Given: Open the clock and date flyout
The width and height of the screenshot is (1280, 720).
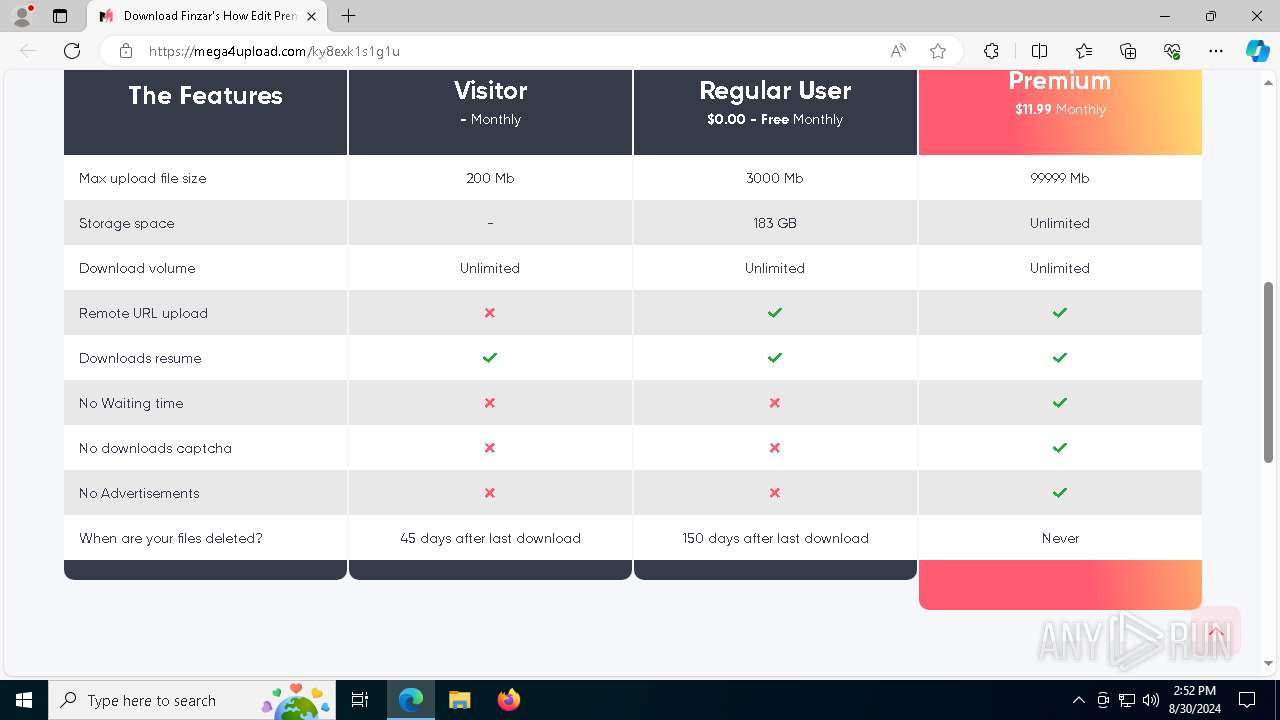Looking at the screenshot, I should click(x=1194, y=700).
